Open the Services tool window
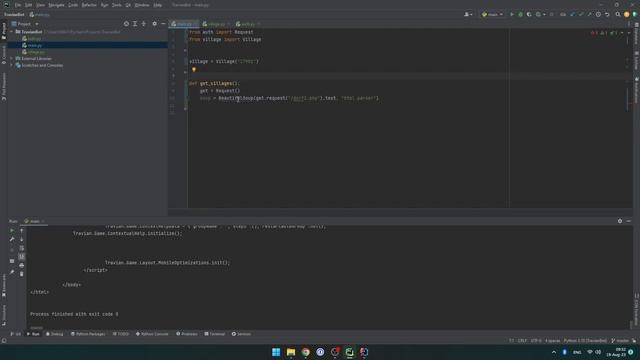 pyautogui.click(x=241, y=334)
